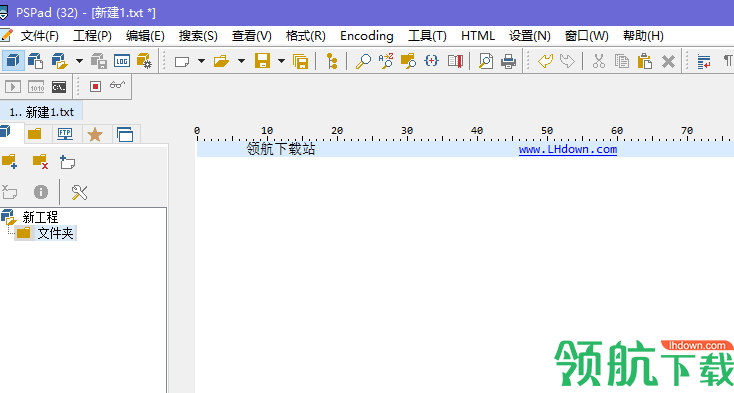Open the 设置(N) menu
This screenshot has height=393, width=734.
click(x=529, y=36)
